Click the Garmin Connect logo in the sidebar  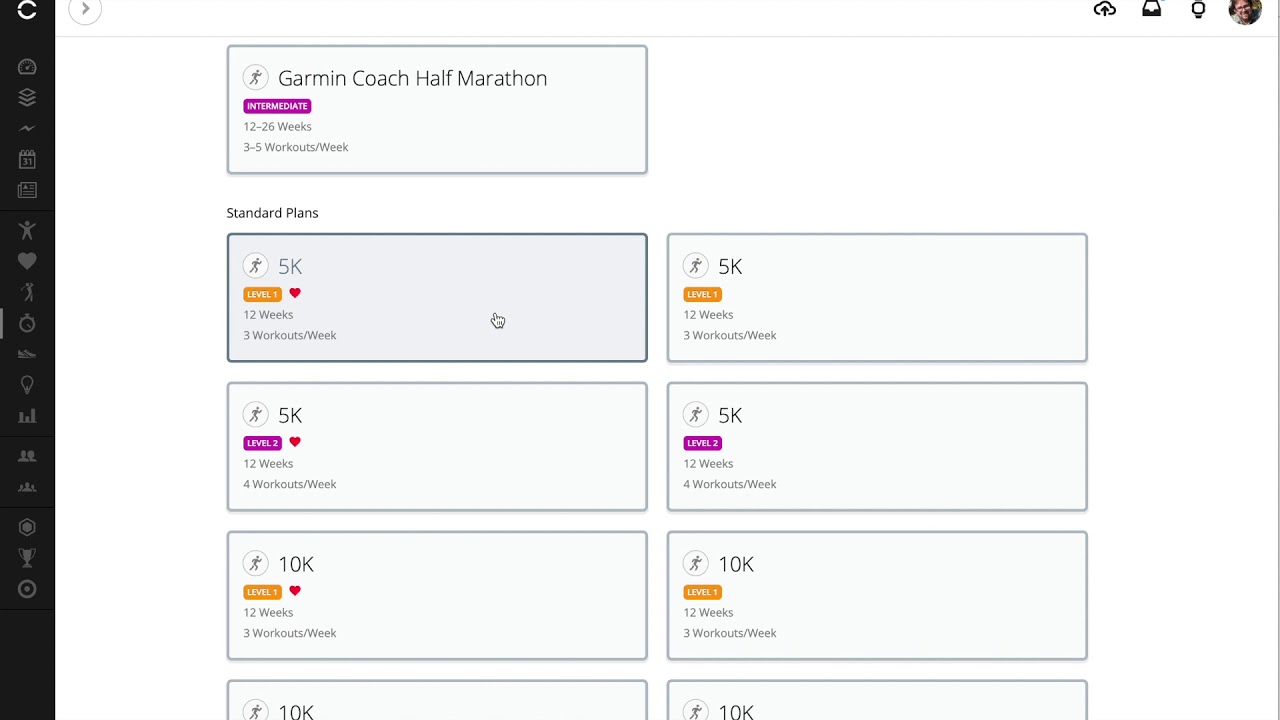click(27, 10)
